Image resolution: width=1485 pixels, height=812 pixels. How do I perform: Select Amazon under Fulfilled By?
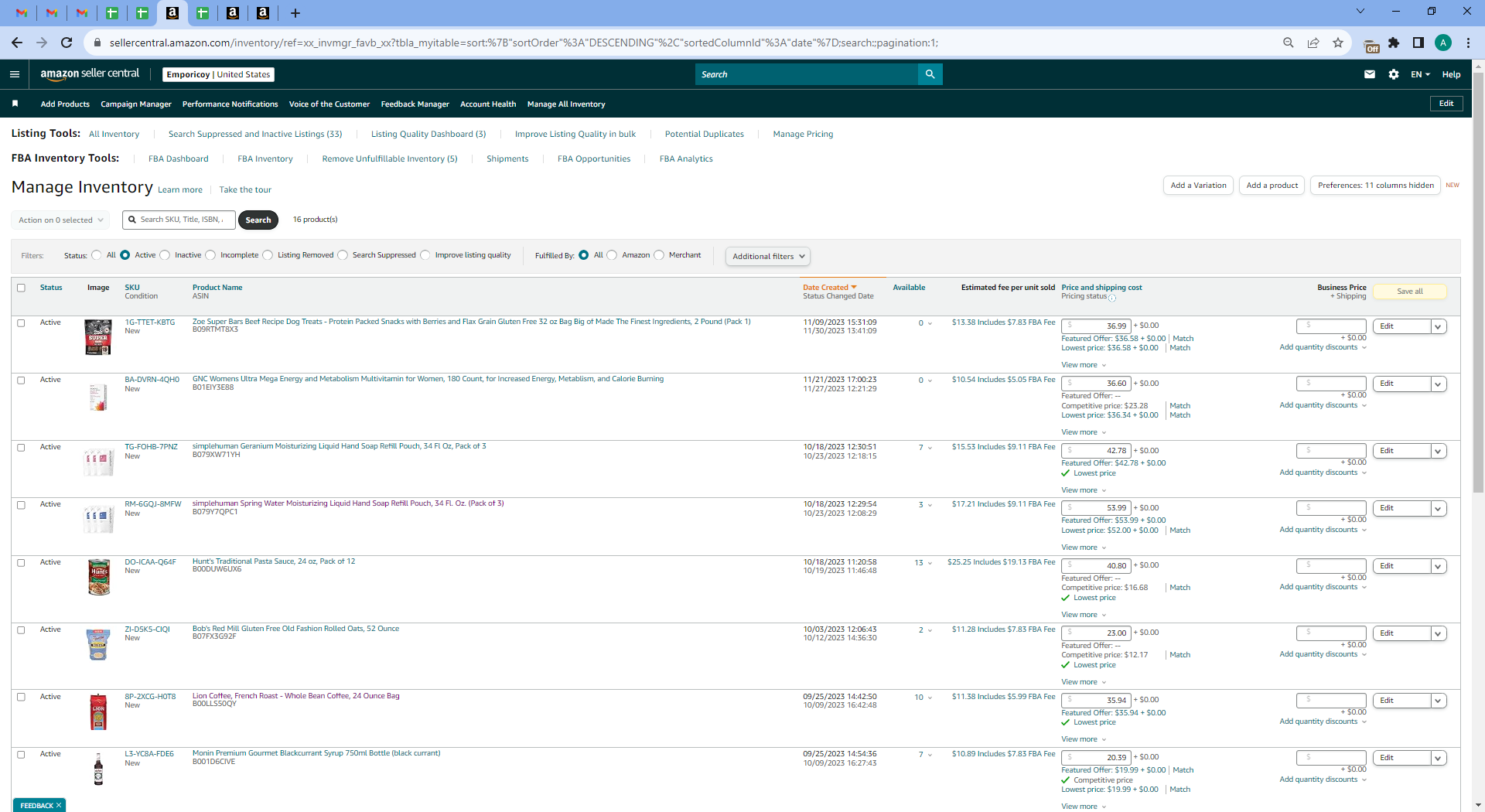point(612,255)
